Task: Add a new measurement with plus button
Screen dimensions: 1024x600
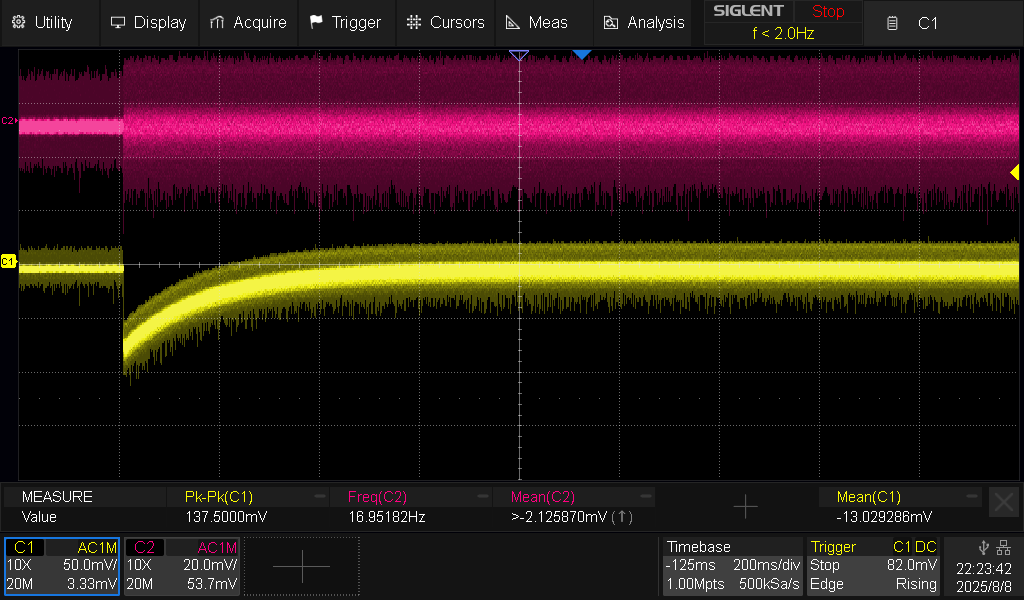Action: 745,507
